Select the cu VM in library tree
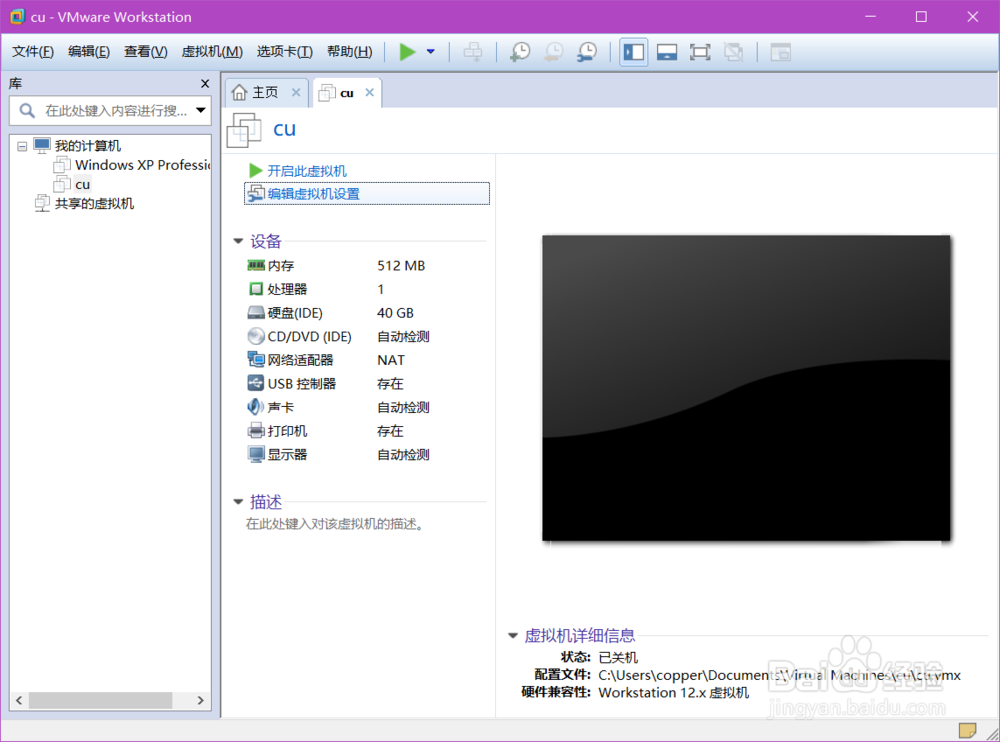This screenshot has width=1000, height=742. (x=82, y=184)
